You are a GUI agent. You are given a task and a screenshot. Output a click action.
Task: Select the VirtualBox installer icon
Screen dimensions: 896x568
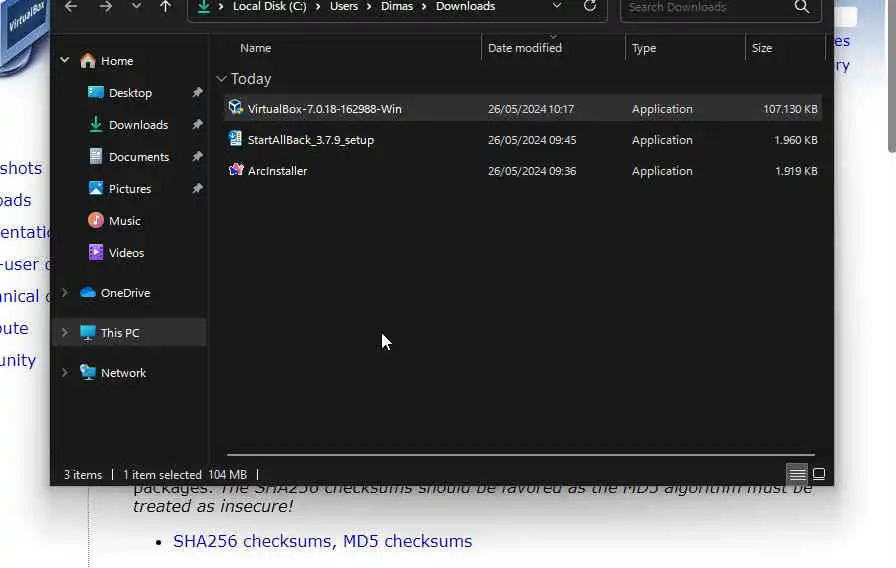(x=235, y=107)
